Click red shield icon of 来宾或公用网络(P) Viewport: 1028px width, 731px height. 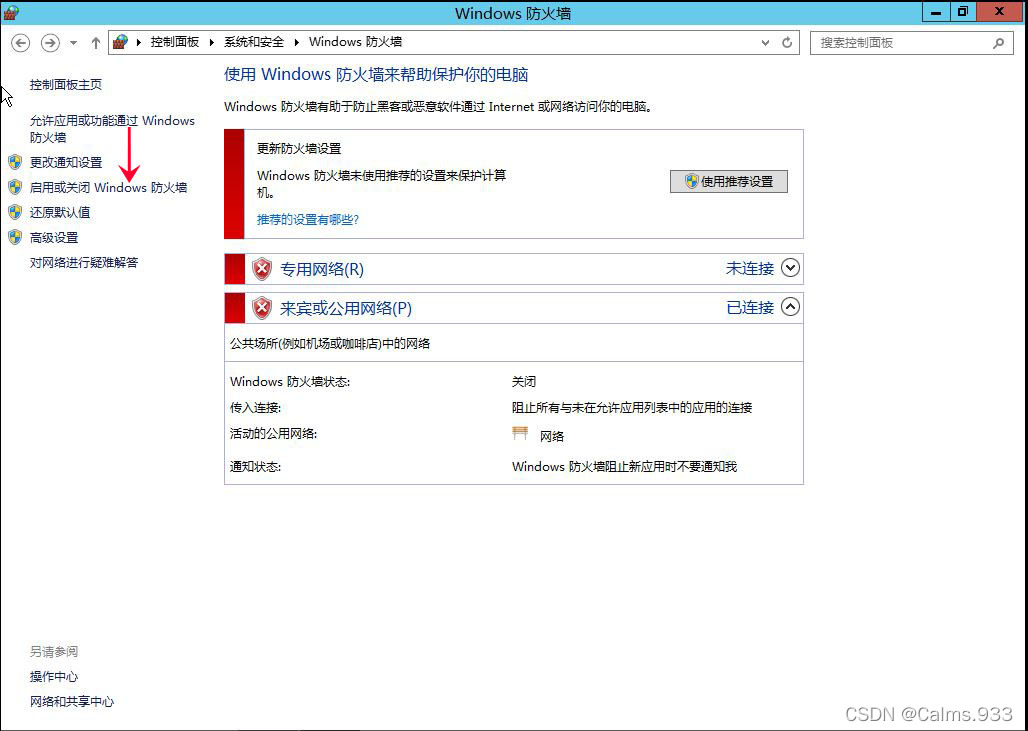(262, 307)
